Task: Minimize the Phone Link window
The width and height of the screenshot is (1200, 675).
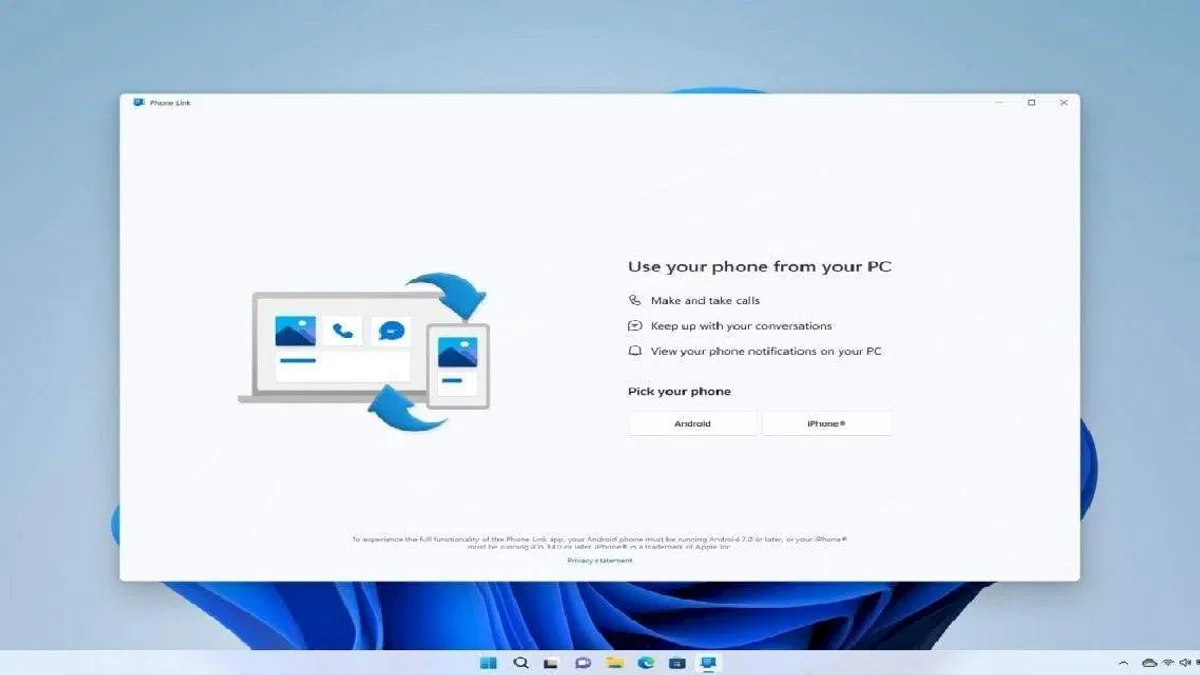Action: pos(1000,103)
